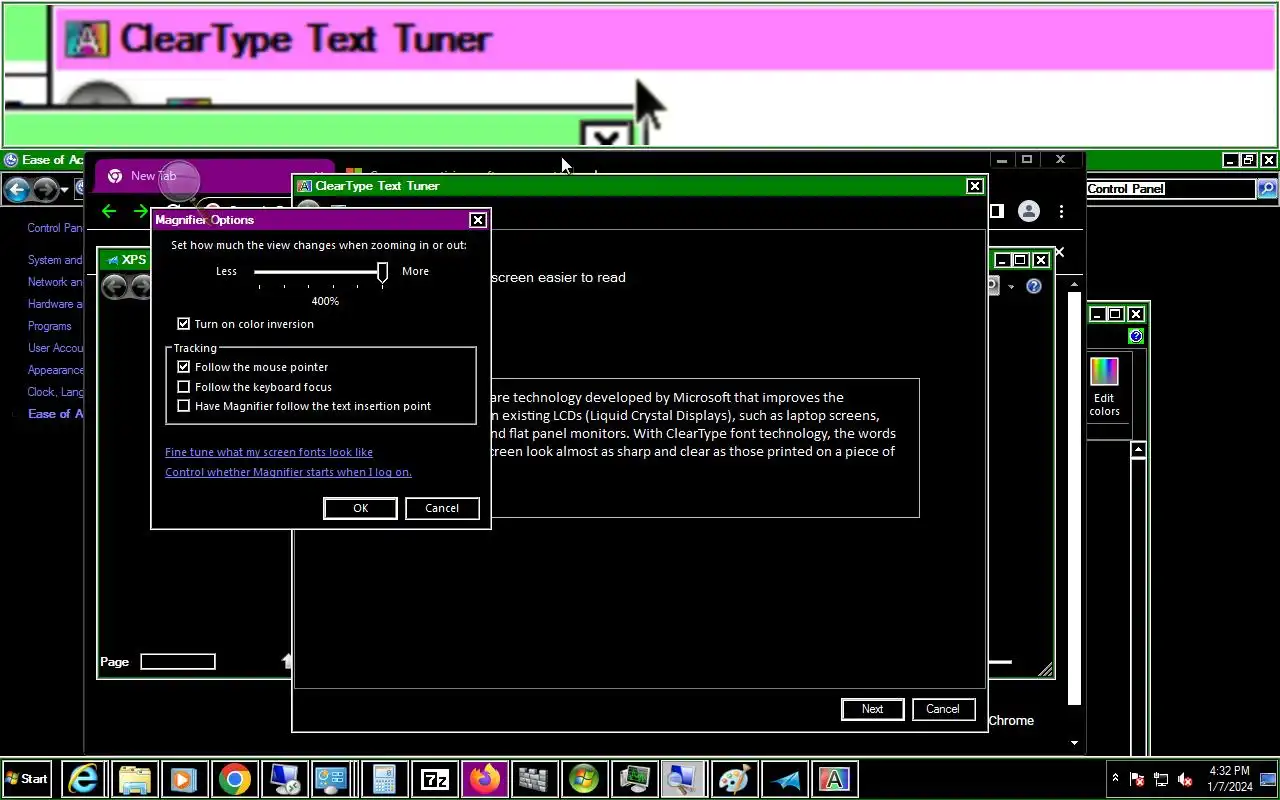The width and height of the screenshot is (1280, 800).
Task: Switch to Magnifier taskbar icon
Action: (x=685, y=779)
